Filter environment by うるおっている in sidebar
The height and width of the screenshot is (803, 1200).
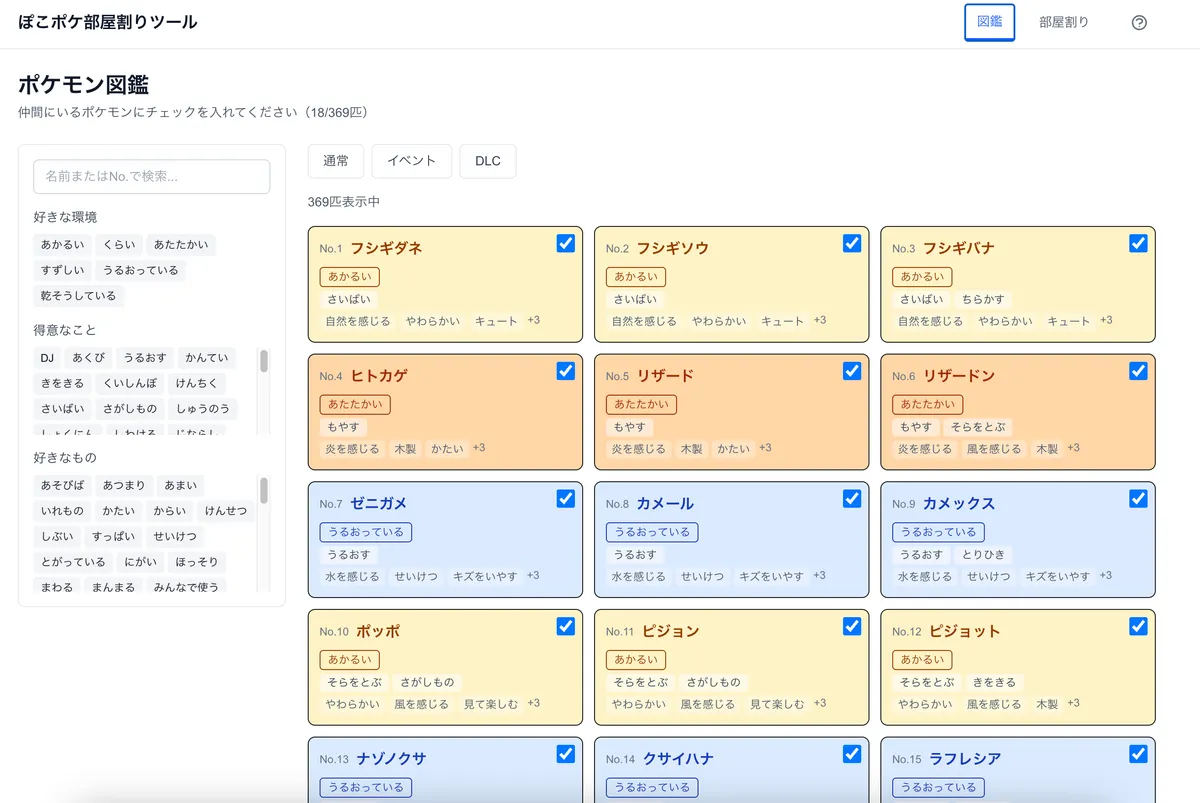click(140, 270)
